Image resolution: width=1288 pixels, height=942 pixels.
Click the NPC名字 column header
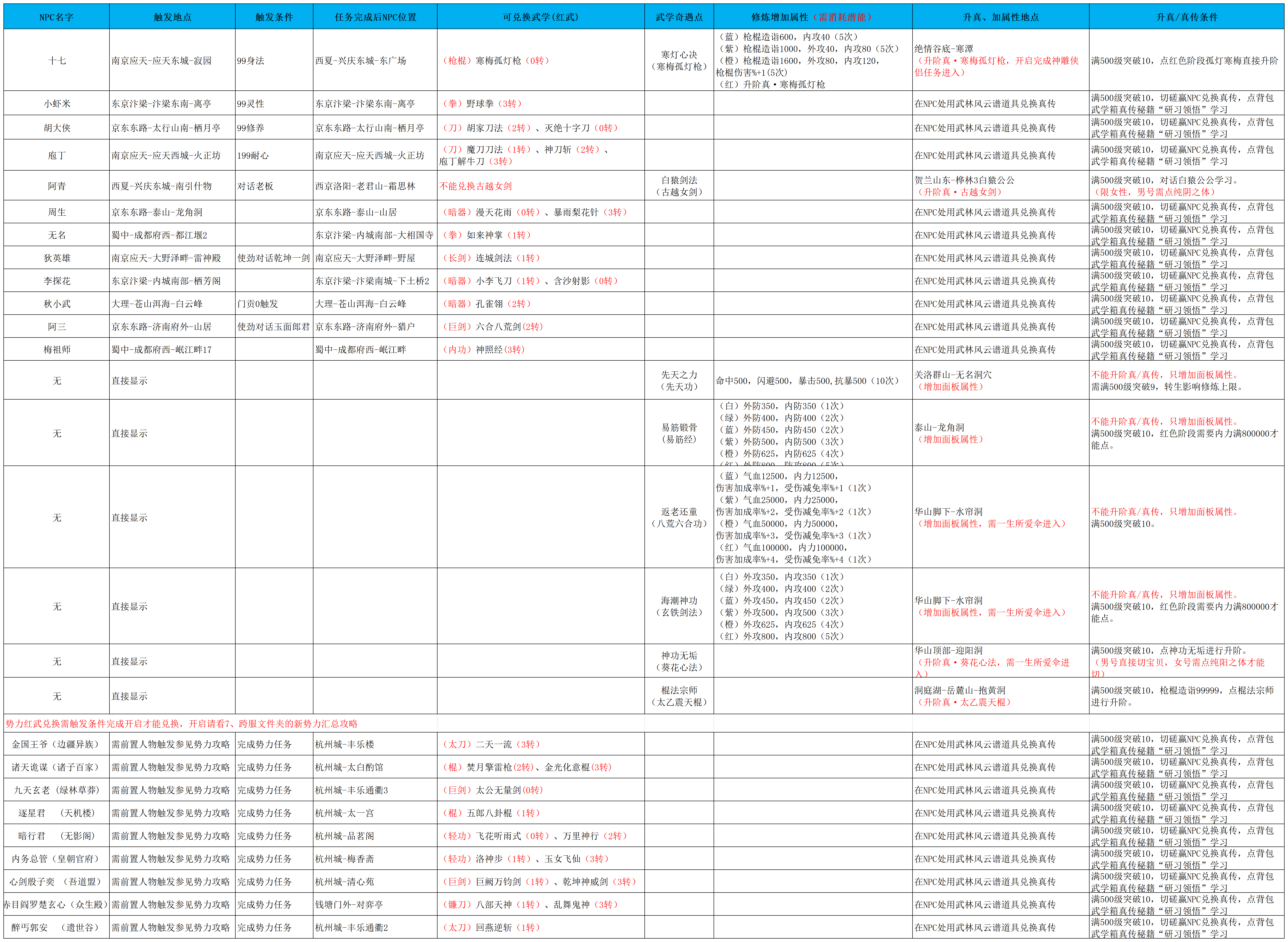57,17
